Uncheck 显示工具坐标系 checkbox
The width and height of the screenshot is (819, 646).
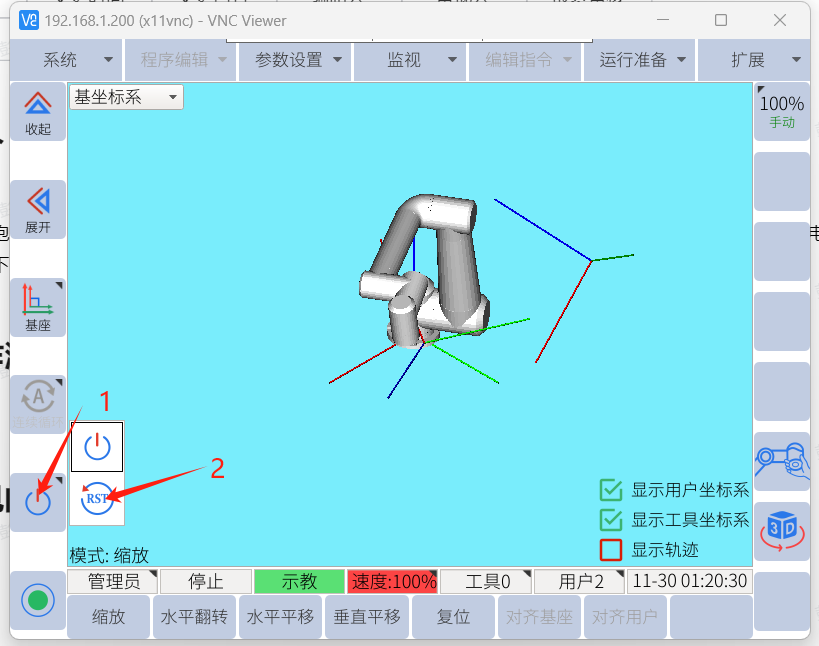click(611, 520)
